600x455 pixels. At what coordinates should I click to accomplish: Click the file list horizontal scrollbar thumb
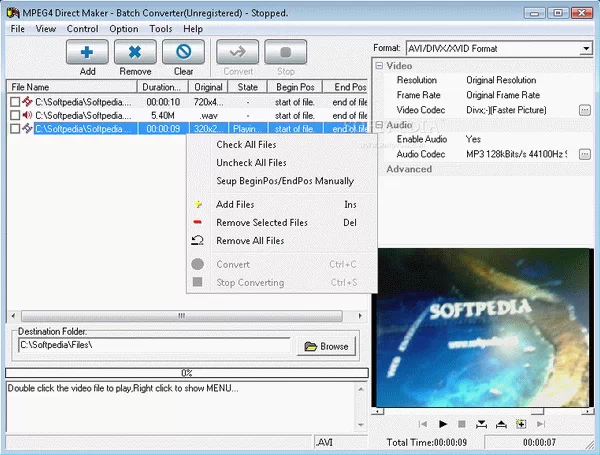point(182,316)
